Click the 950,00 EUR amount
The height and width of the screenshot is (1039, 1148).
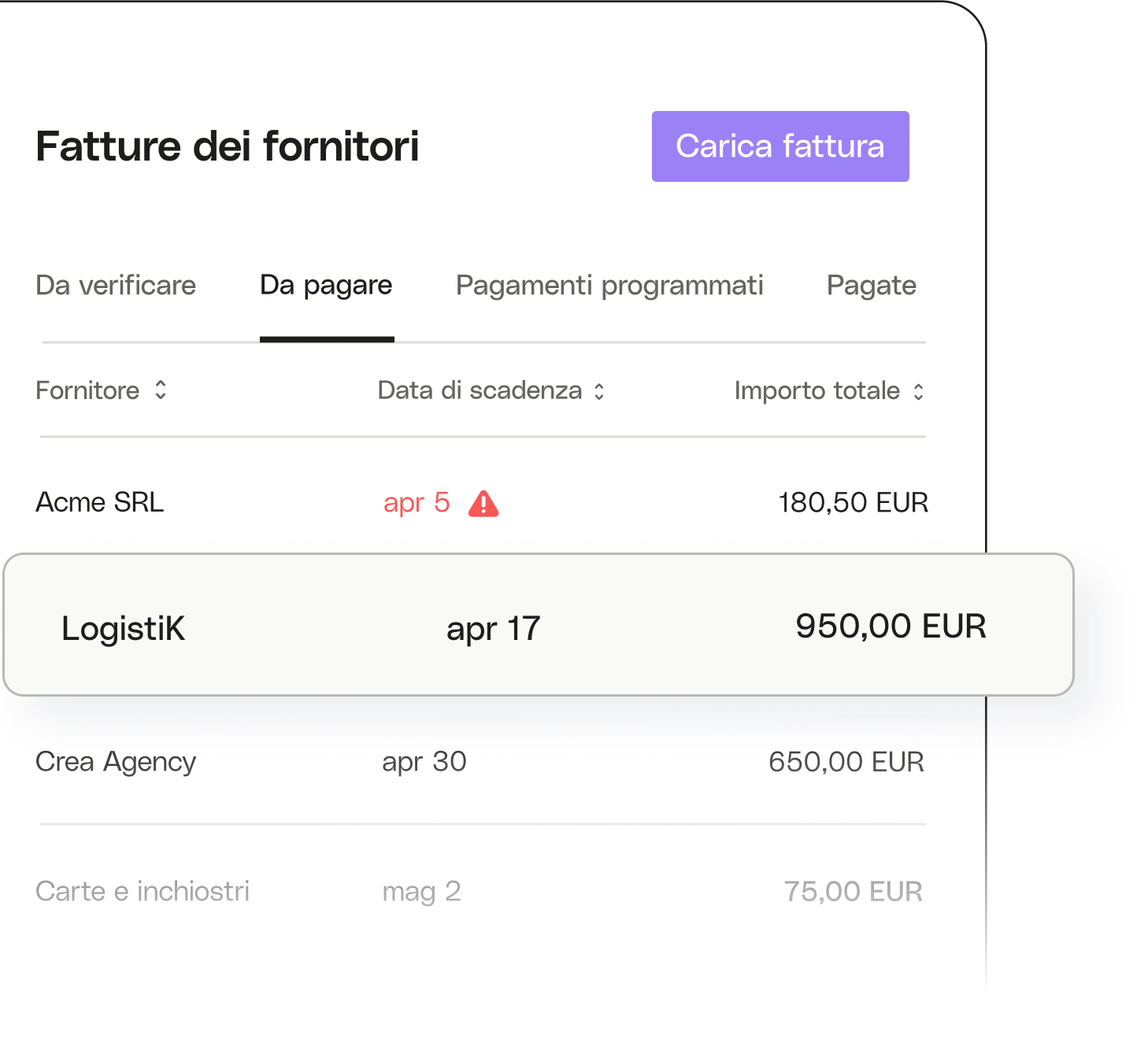tap(891, 627)
